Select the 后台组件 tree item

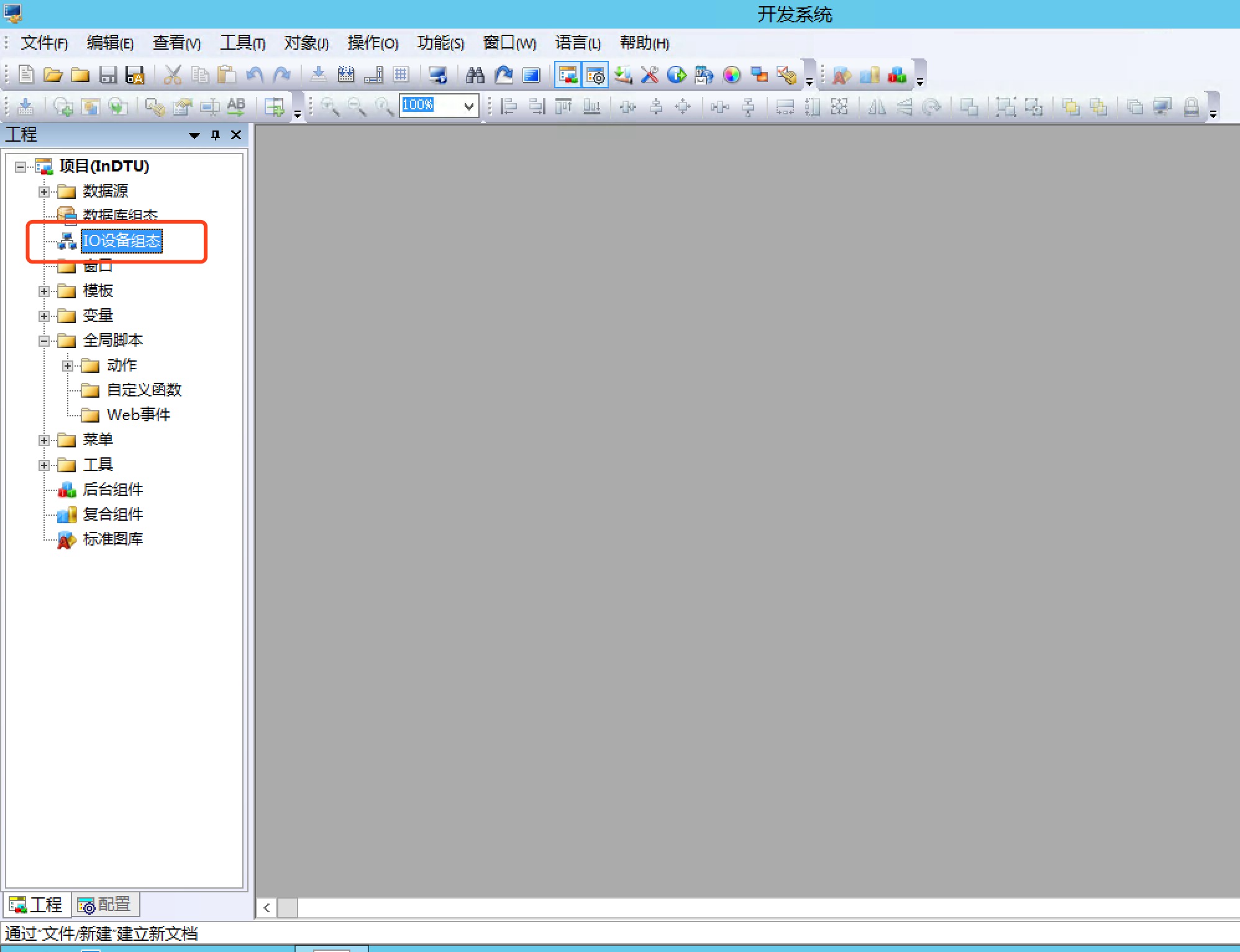pyautogui.click(x=112, y=489)
